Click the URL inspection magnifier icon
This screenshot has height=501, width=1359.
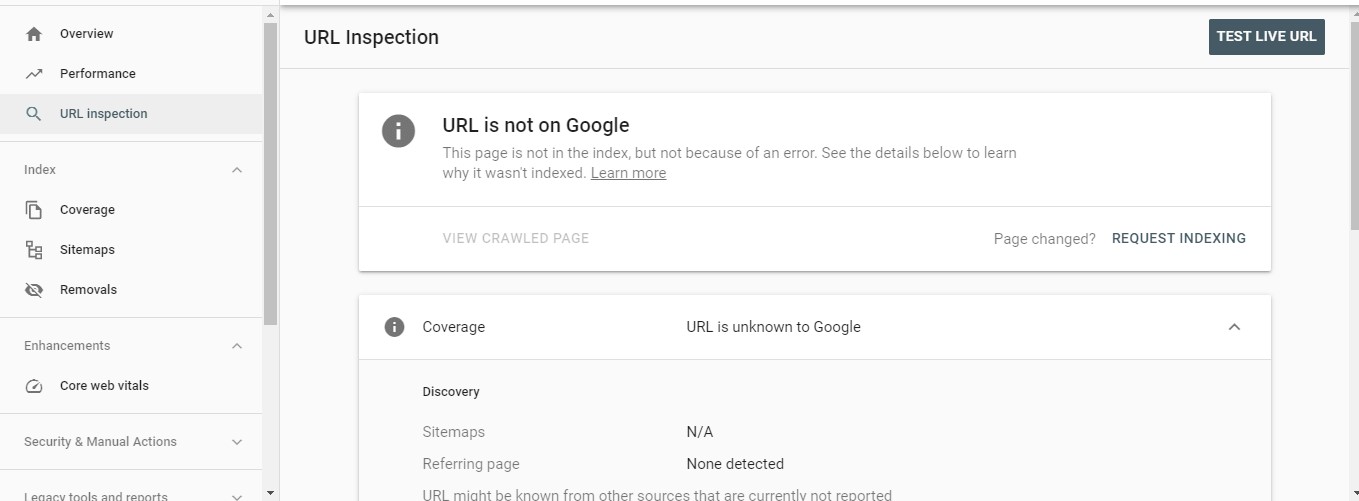pyautogui.click(x=34, y=114)
